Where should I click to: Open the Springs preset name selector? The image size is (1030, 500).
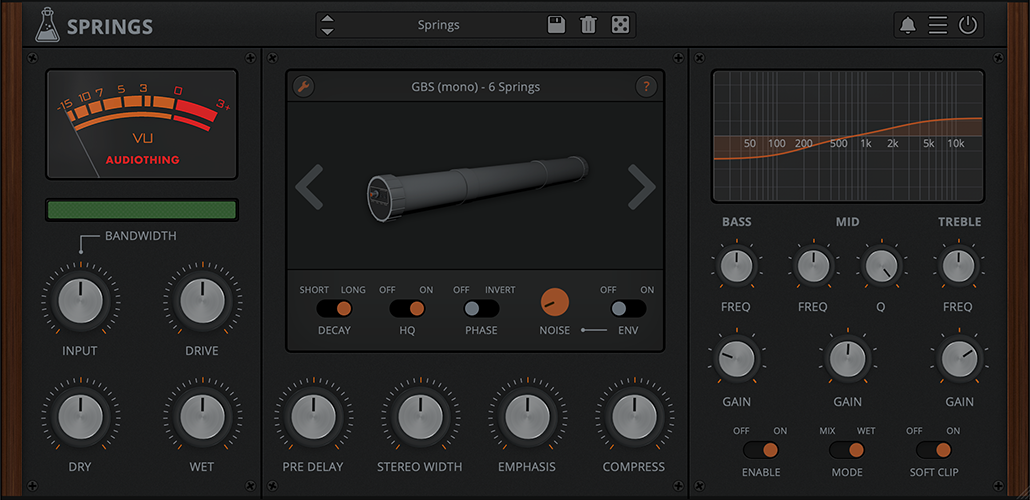(x=439, y=26)
